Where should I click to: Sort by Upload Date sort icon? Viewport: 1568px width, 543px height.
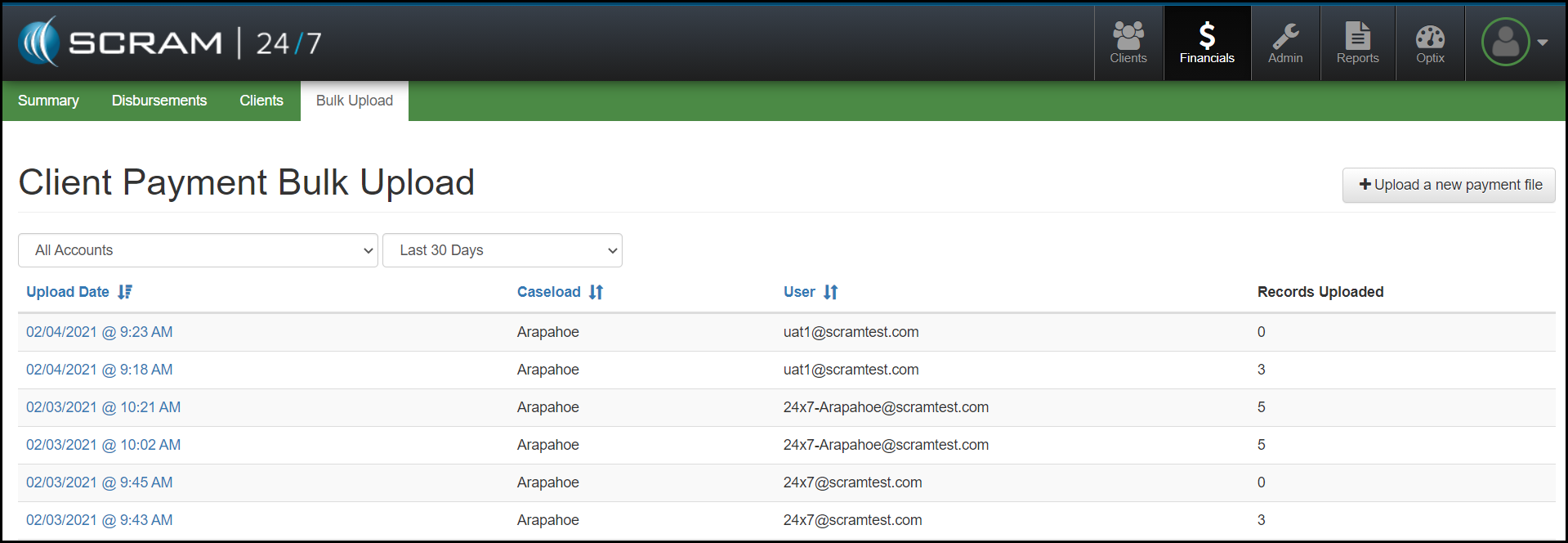(125, 292)
